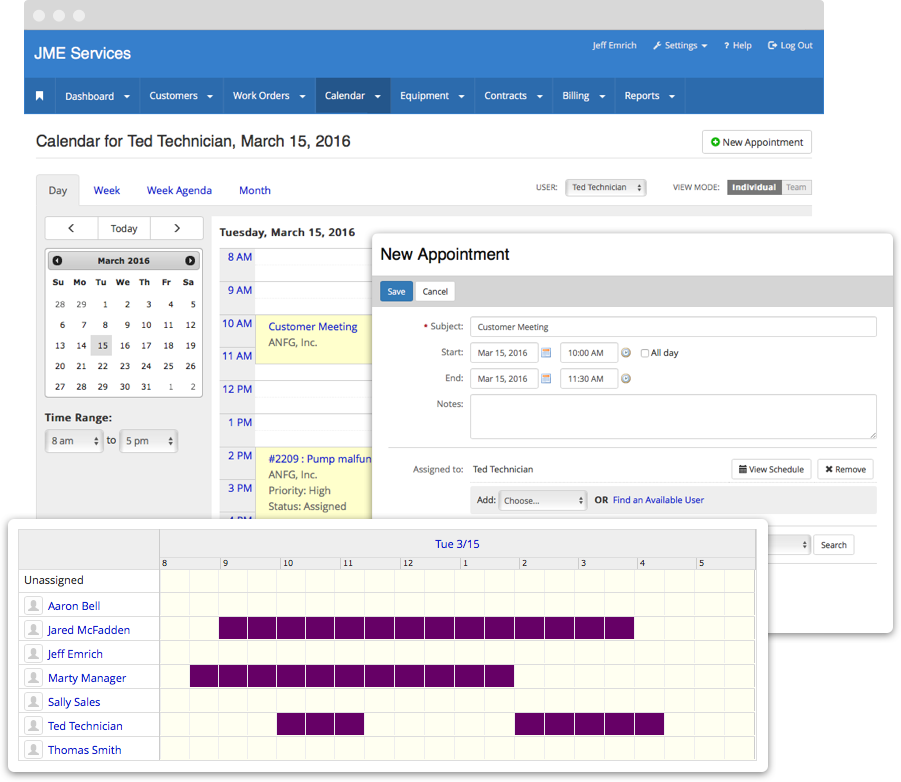Click Find an Available User link
Viewport: 901px width, 782px height.
click(658, 500)
